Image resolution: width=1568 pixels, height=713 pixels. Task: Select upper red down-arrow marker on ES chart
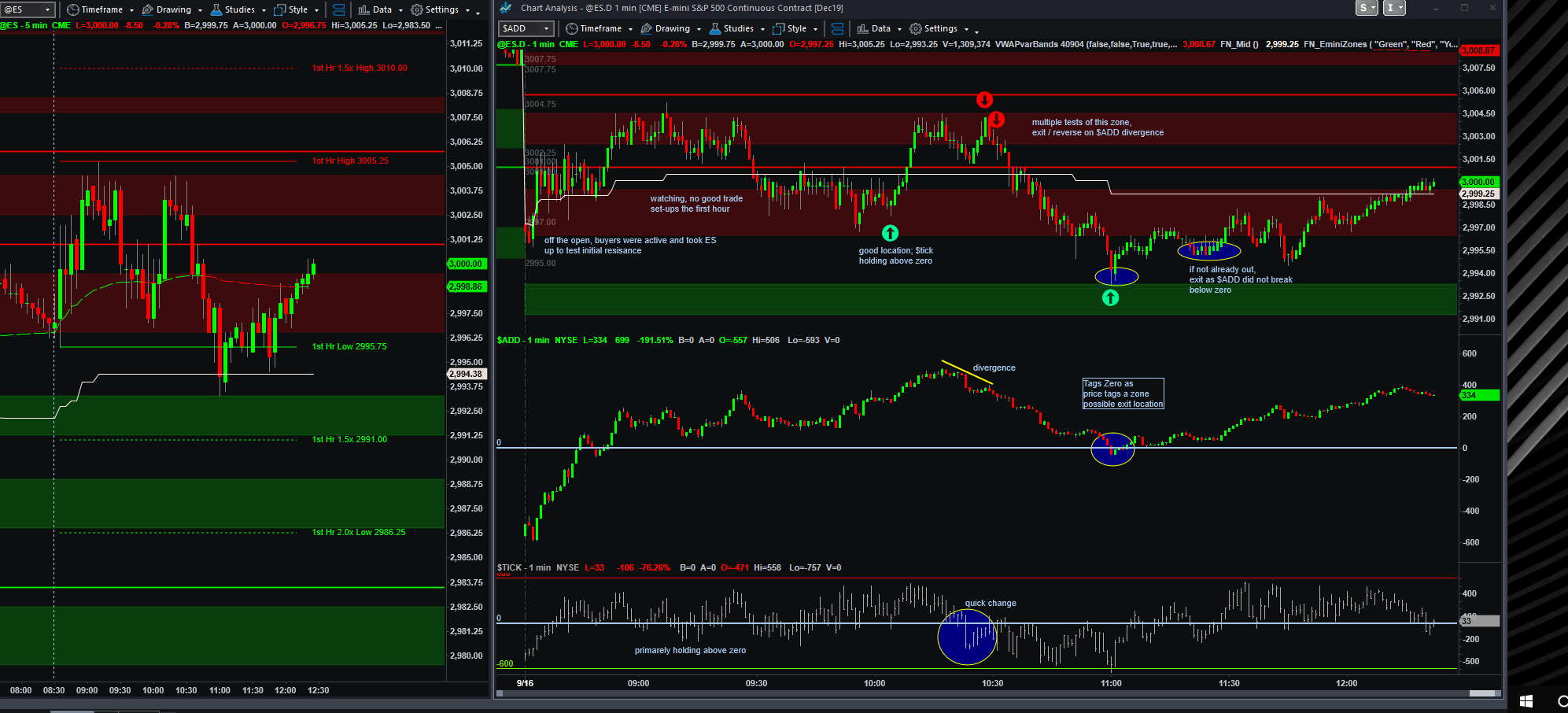984,100
